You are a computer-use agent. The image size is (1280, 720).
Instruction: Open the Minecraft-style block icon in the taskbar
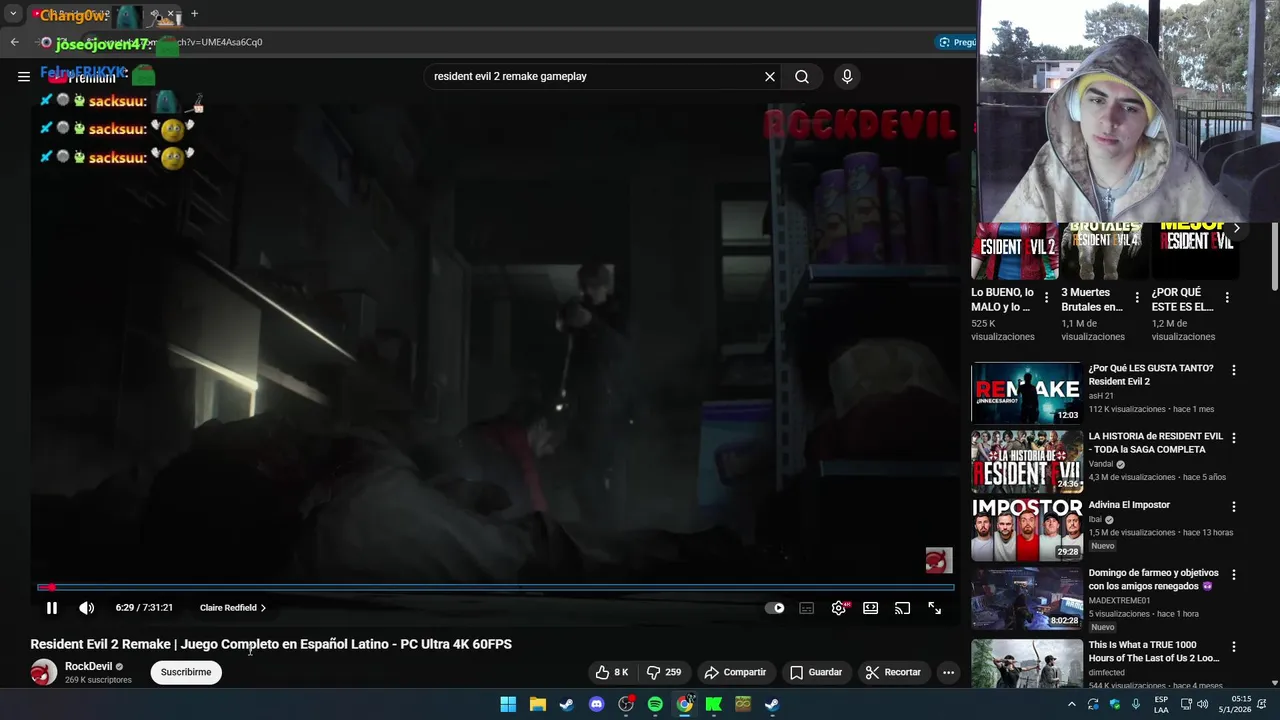[x=743, y=704]
